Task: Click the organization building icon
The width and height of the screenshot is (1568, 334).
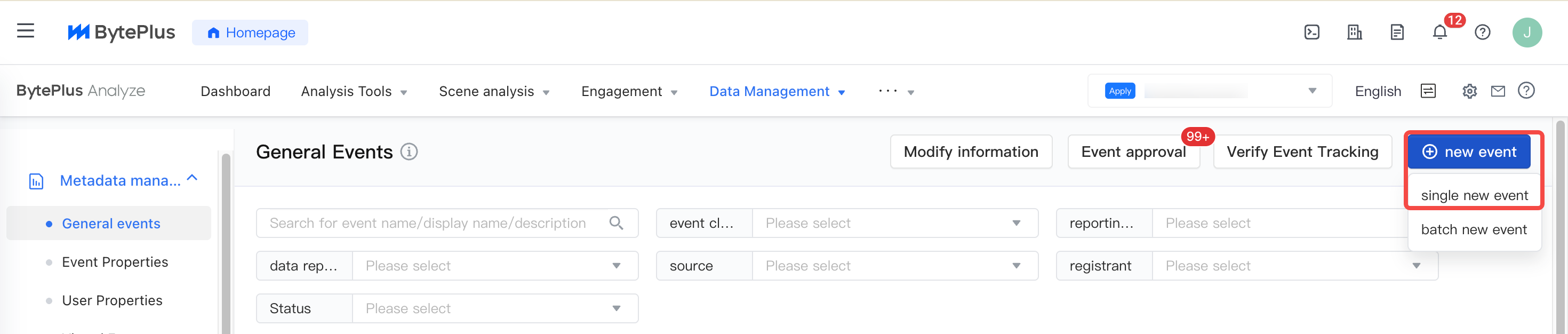Action: (1354, 33)
